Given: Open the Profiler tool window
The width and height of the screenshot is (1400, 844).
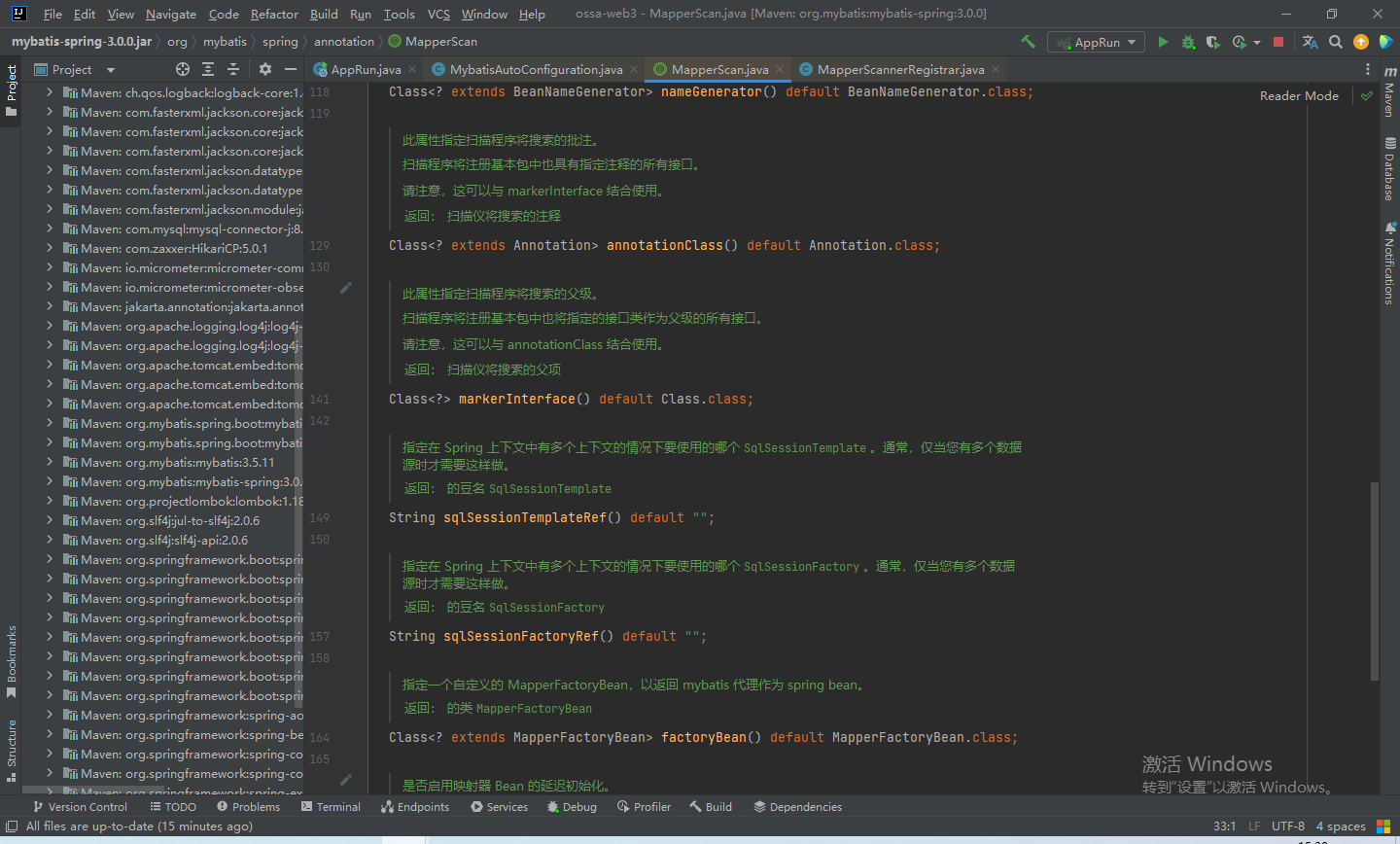Looking at the screenshot, I should (644, 807).
